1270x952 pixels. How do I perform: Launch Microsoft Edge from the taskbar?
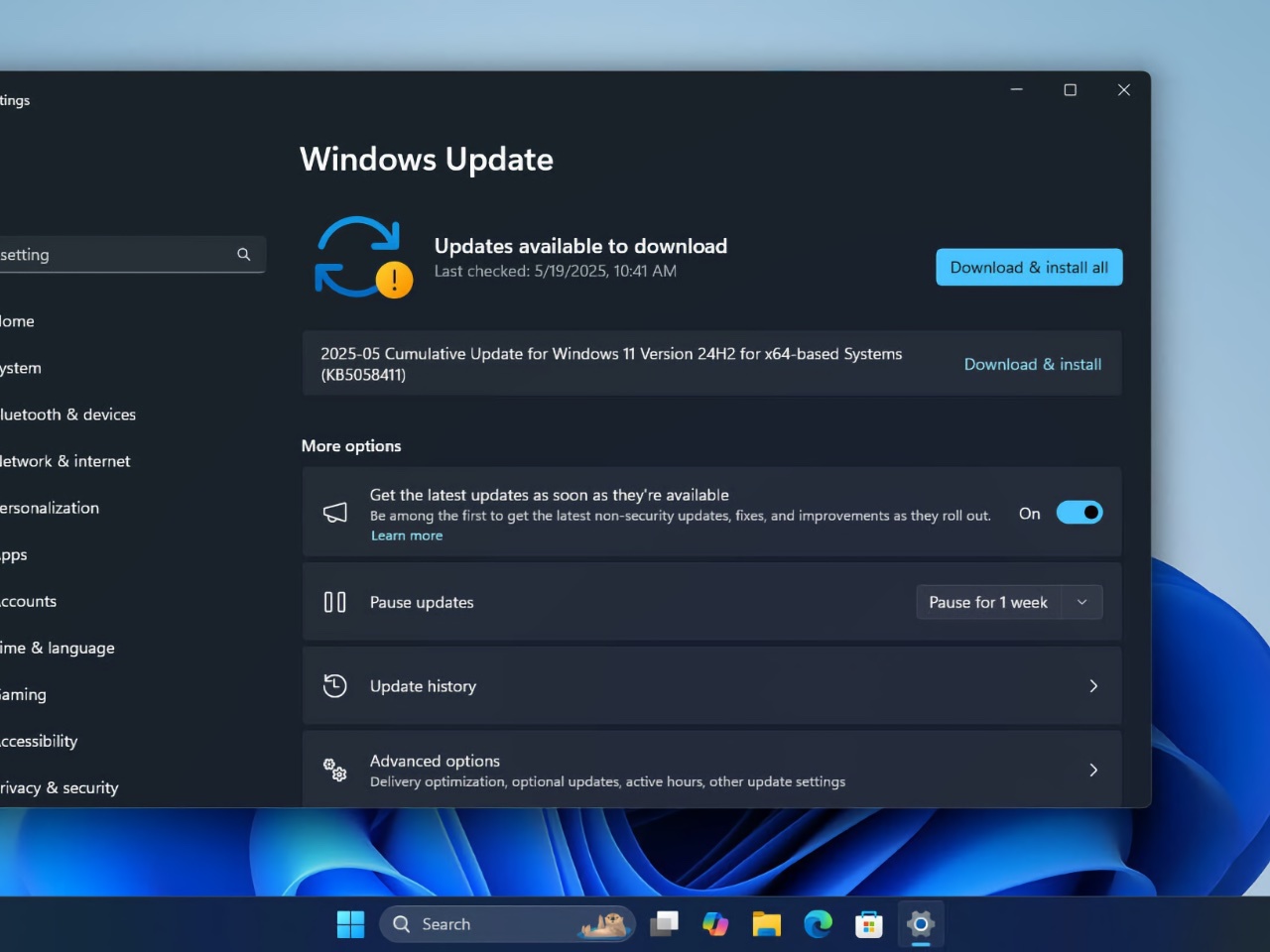pyautogui.click(x=818, y=924)
